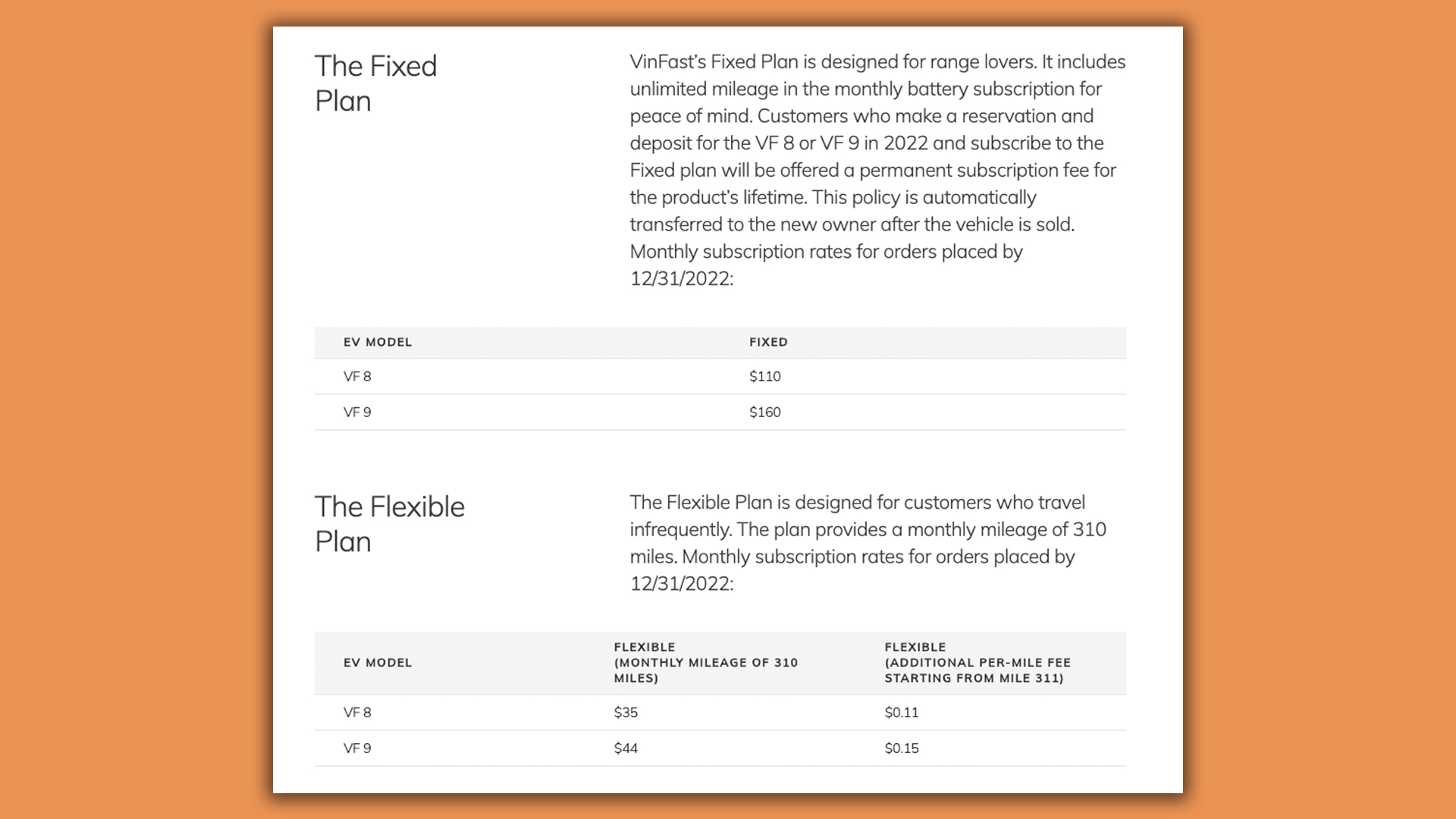Click the "Additional per-mile fee" column header
Image resolution: width=1456 pixels, height=819 pixels.
pos(977,663)
